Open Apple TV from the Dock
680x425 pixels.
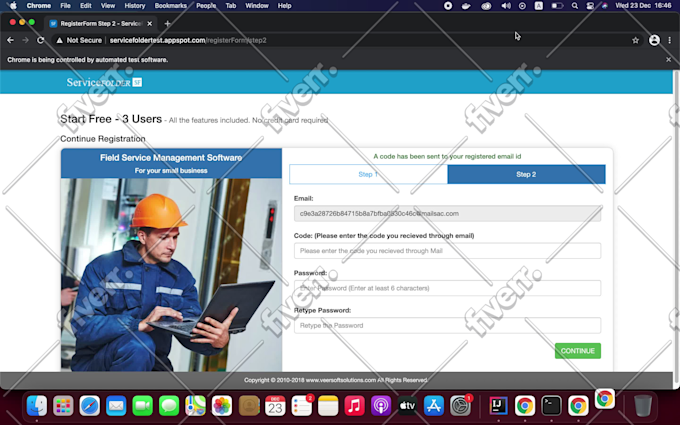point(408,406)
